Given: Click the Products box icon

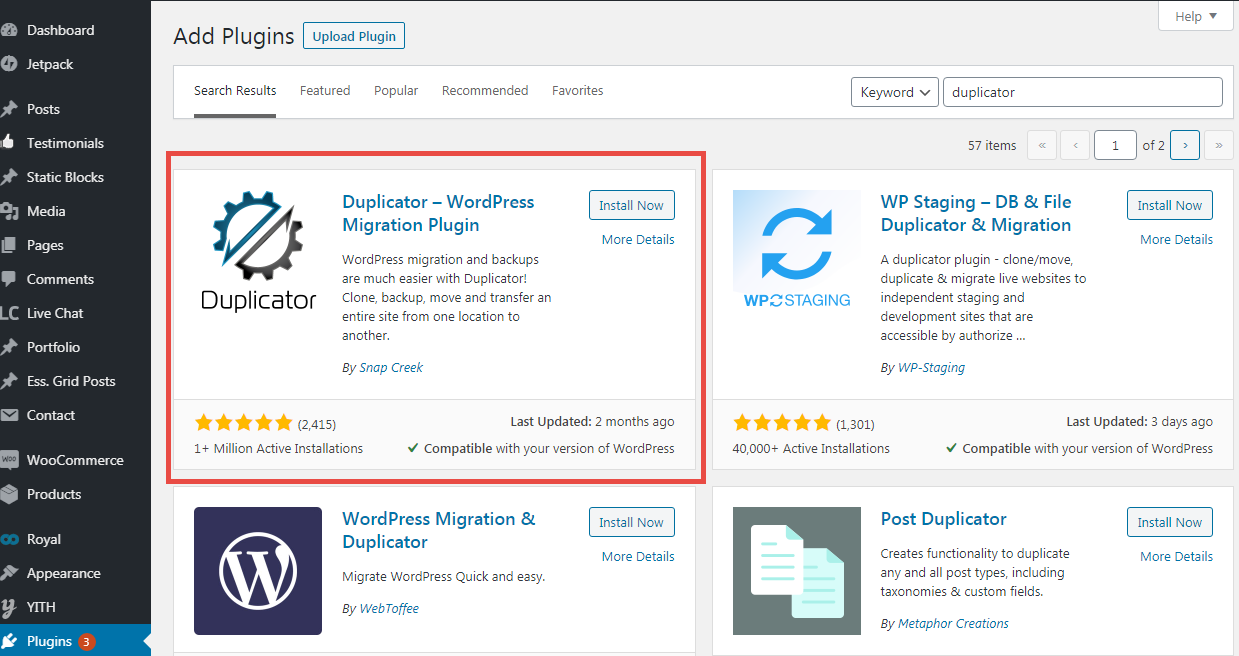Looking at the screenshot, I should pyautogui.click(x=8, y=494).
